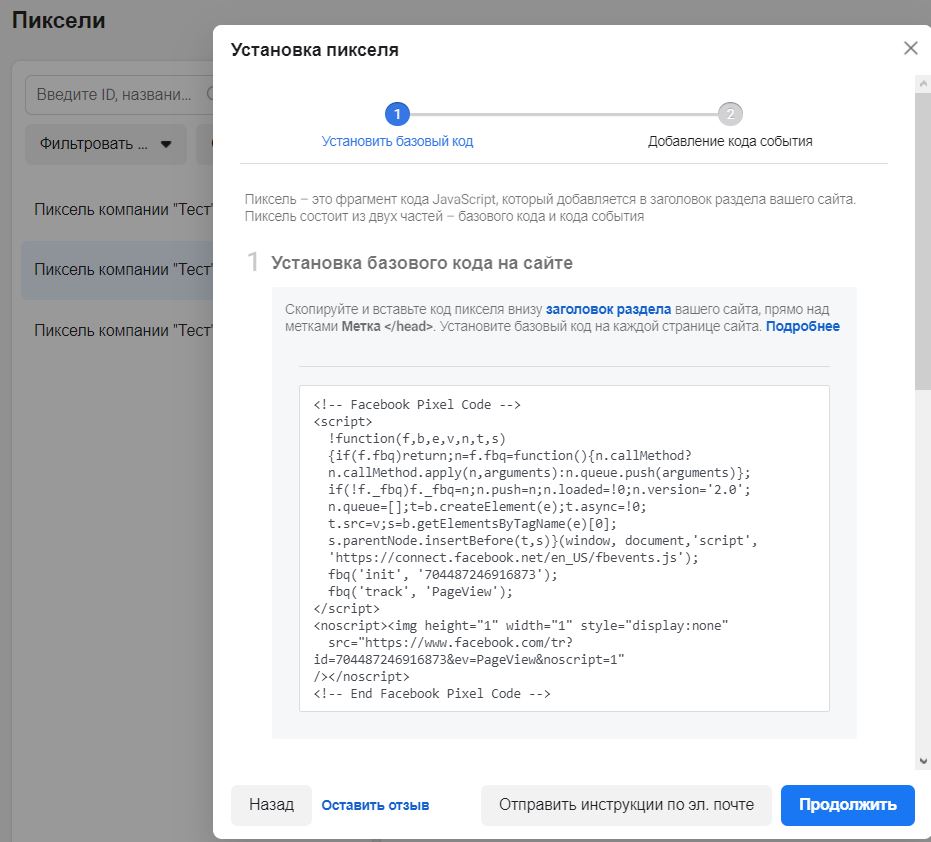Click the blue 'Продолжить' button
Viewport: 931px width, 842px height.
[x=847, y=805]
